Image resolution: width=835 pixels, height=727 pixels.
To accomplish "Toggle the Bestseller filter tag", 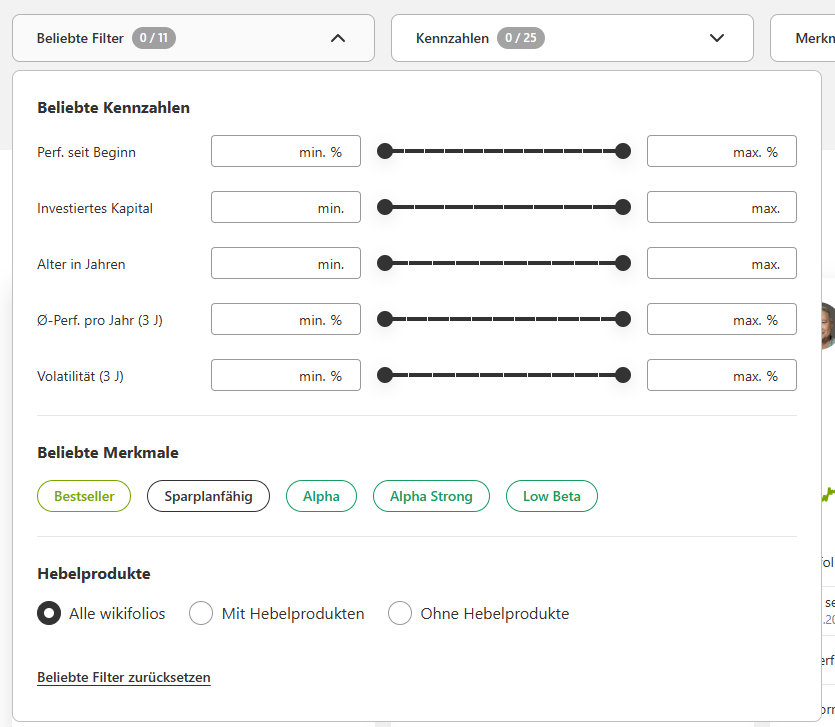I will point(84,496).
